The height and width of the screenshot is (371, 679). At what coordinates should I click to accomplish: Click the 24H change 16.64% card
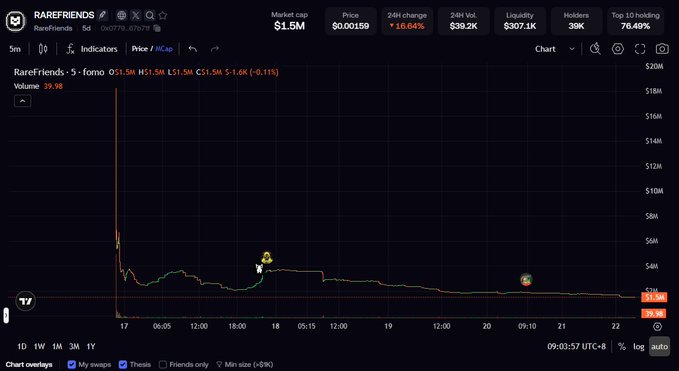click(407, 21)
